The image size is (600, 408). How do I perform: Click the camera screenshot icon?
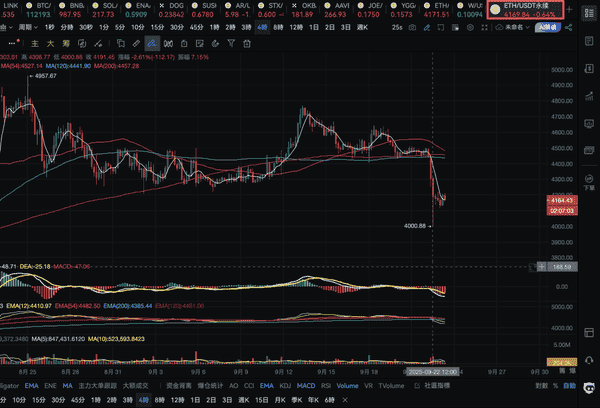click(410, 29)
